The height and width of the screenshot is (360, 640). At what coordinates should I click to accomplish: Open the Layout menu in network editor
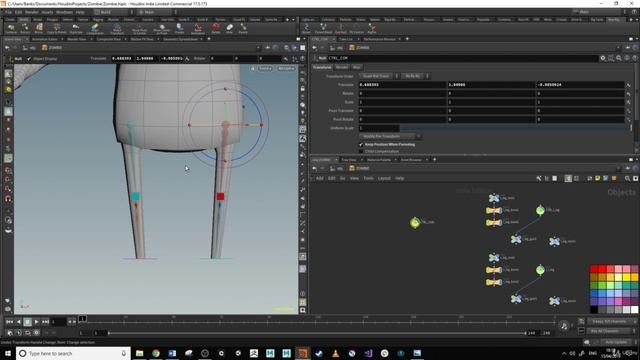(x=384, y=178)
